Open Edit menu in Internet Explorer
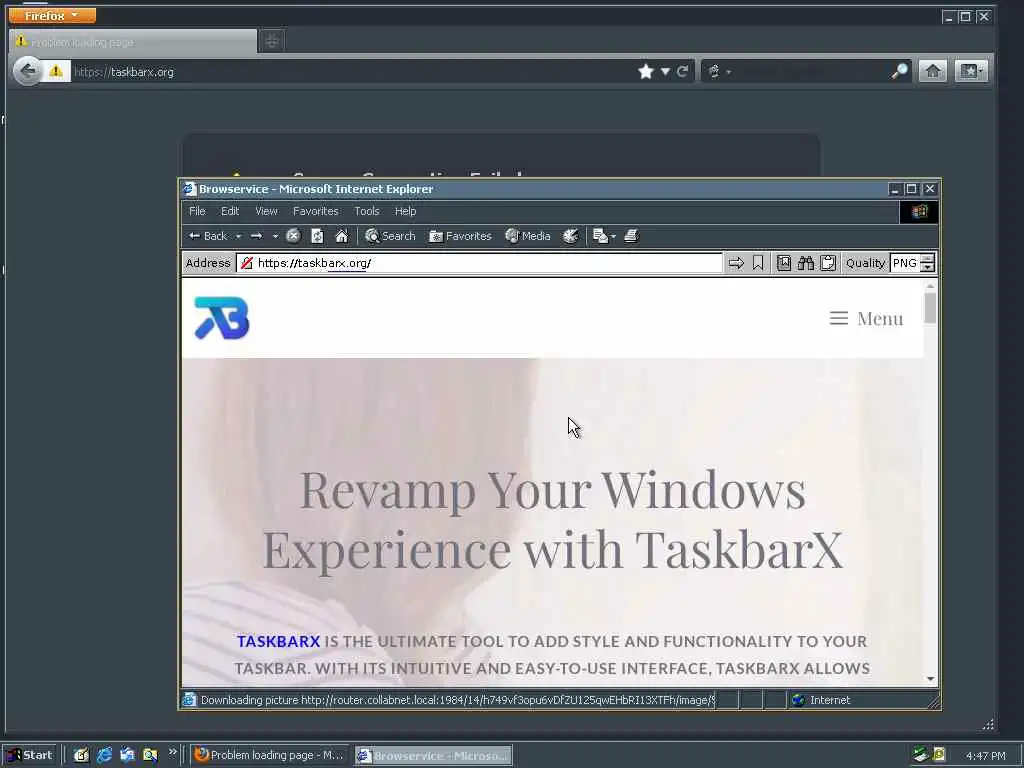Image resolution: width=1024 pixels, height=768 pixels. click(x=230, y=211)
